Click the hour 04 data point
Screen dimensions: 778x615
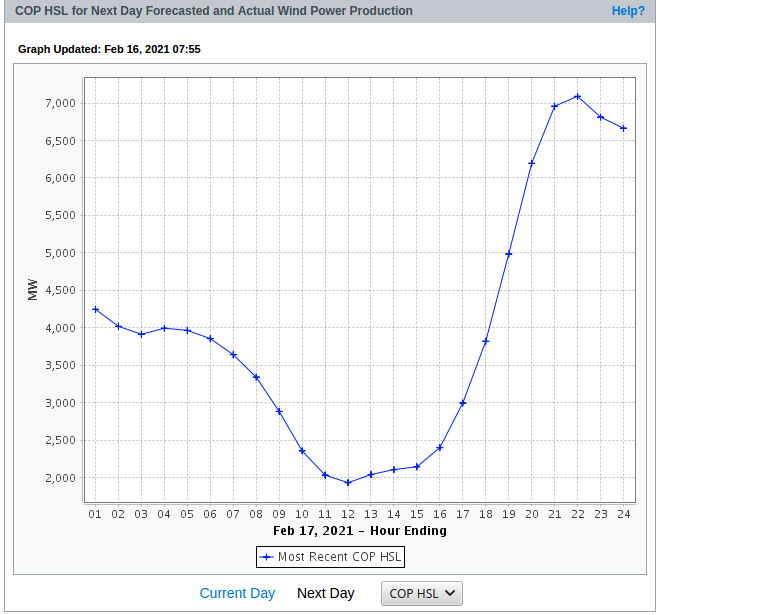coord(164,329)
